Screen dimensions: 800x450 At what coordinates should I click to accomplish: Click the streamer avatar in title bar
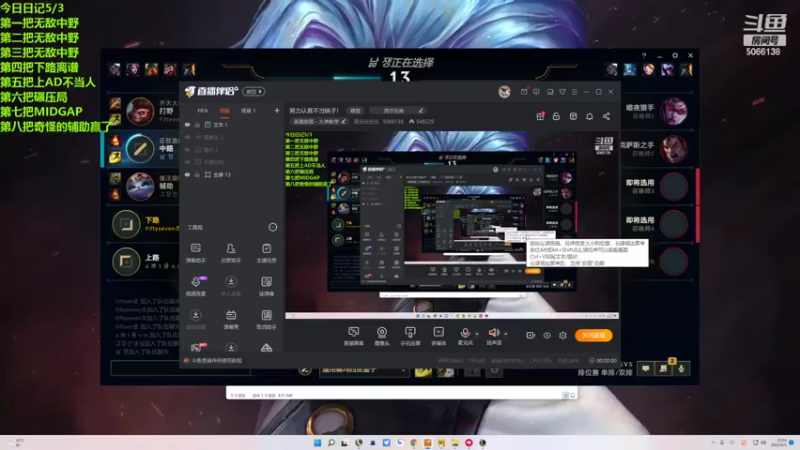[x=504, y=92]
